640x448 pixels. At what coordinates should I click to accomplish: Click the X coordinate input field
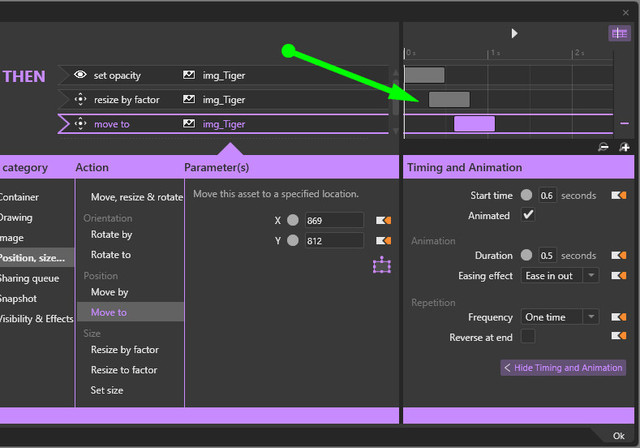334,220
